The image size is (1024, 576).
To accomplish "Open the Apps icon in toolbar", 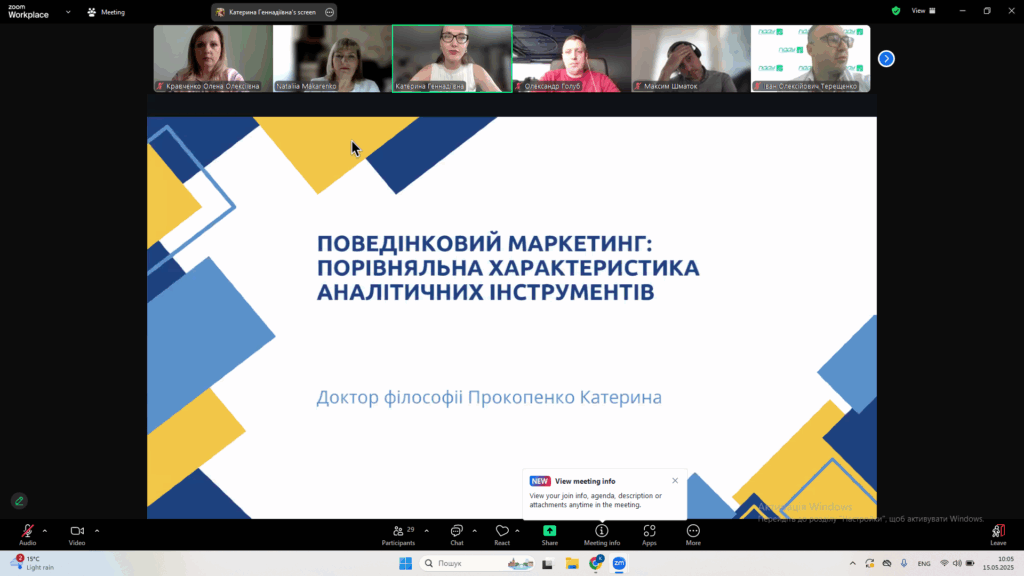I will pos(649,531).
